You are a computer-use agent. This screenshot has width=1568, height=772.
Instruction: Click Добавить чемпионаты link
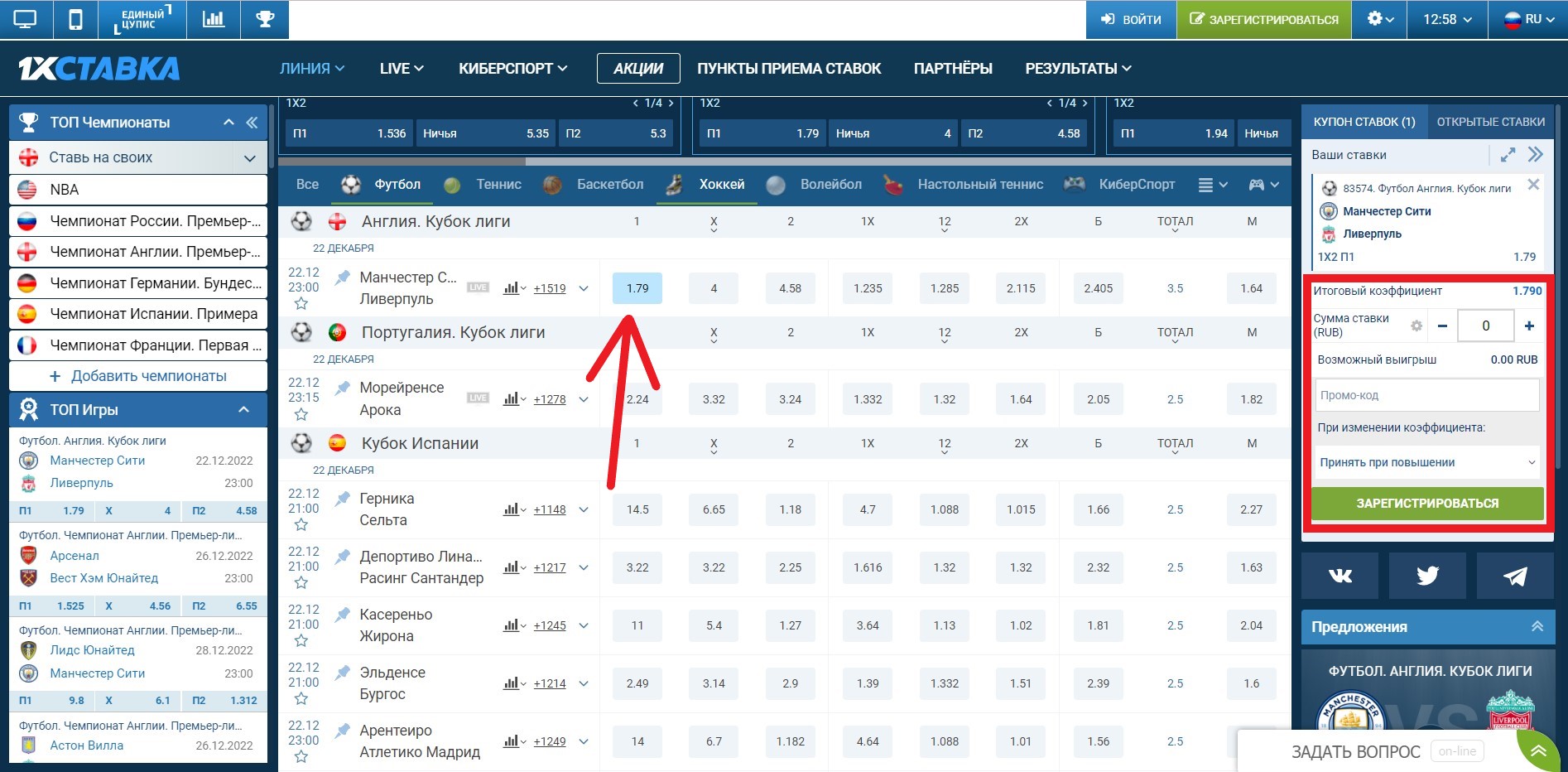pos(138,376)
